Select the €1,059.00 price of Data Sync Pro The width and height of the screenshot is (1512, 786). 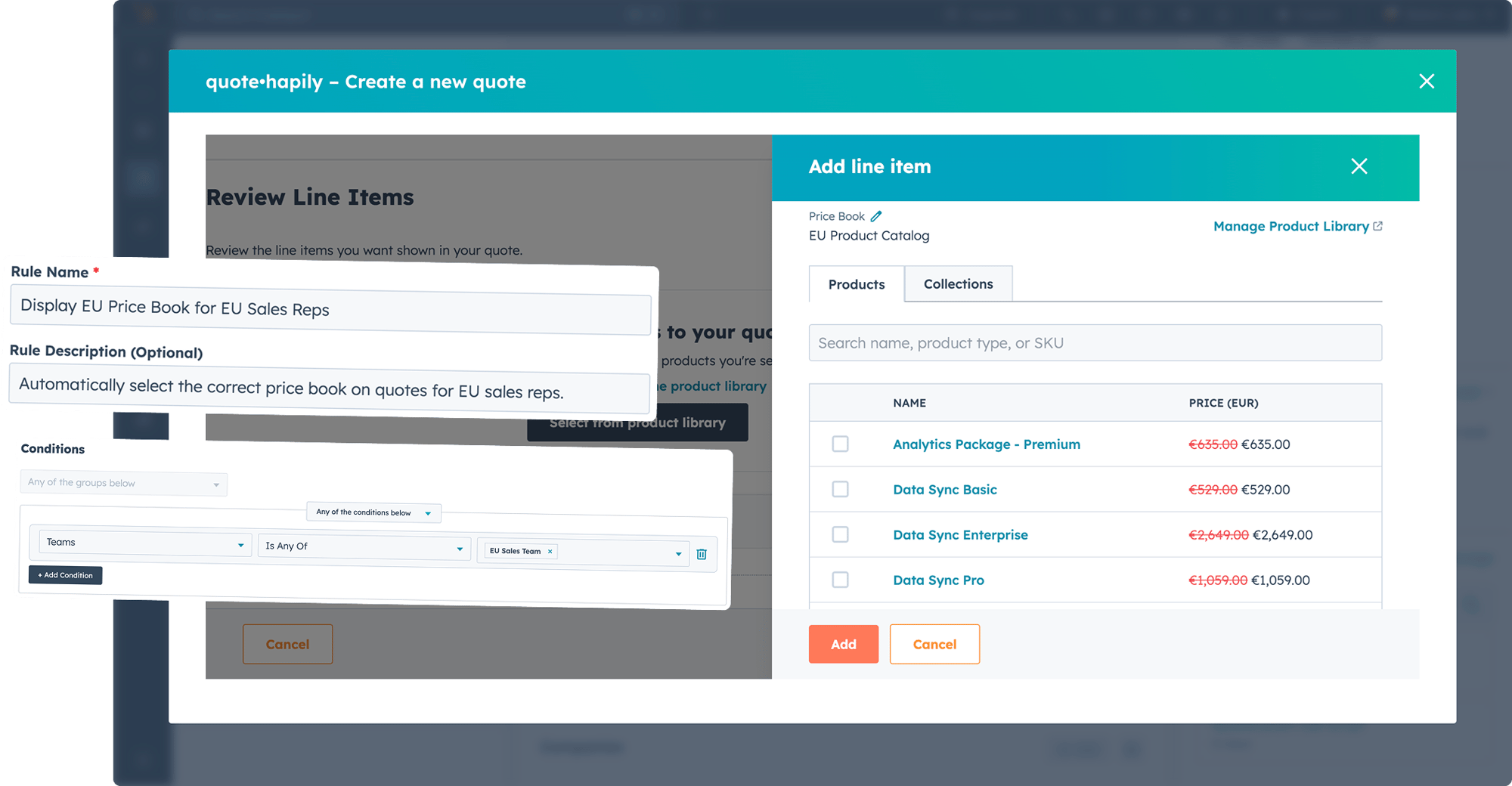click(x=1281, y=580)
